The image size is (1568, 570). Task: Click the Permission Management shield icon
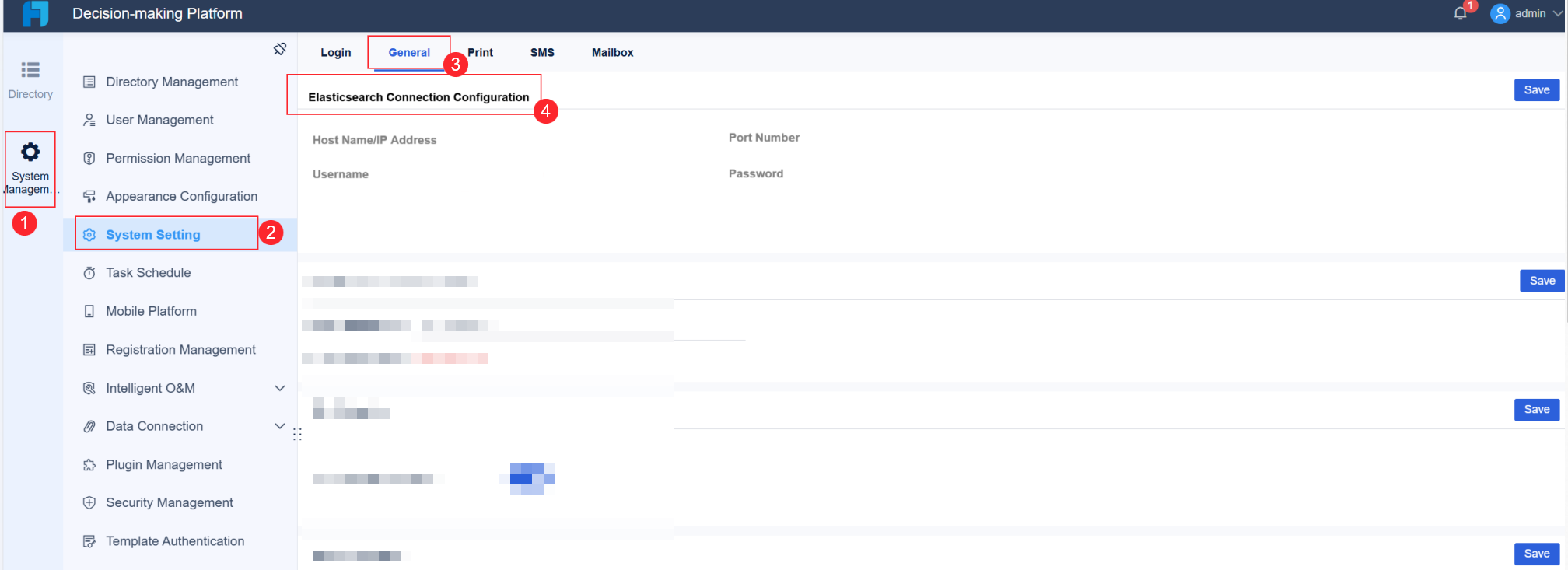89,158
